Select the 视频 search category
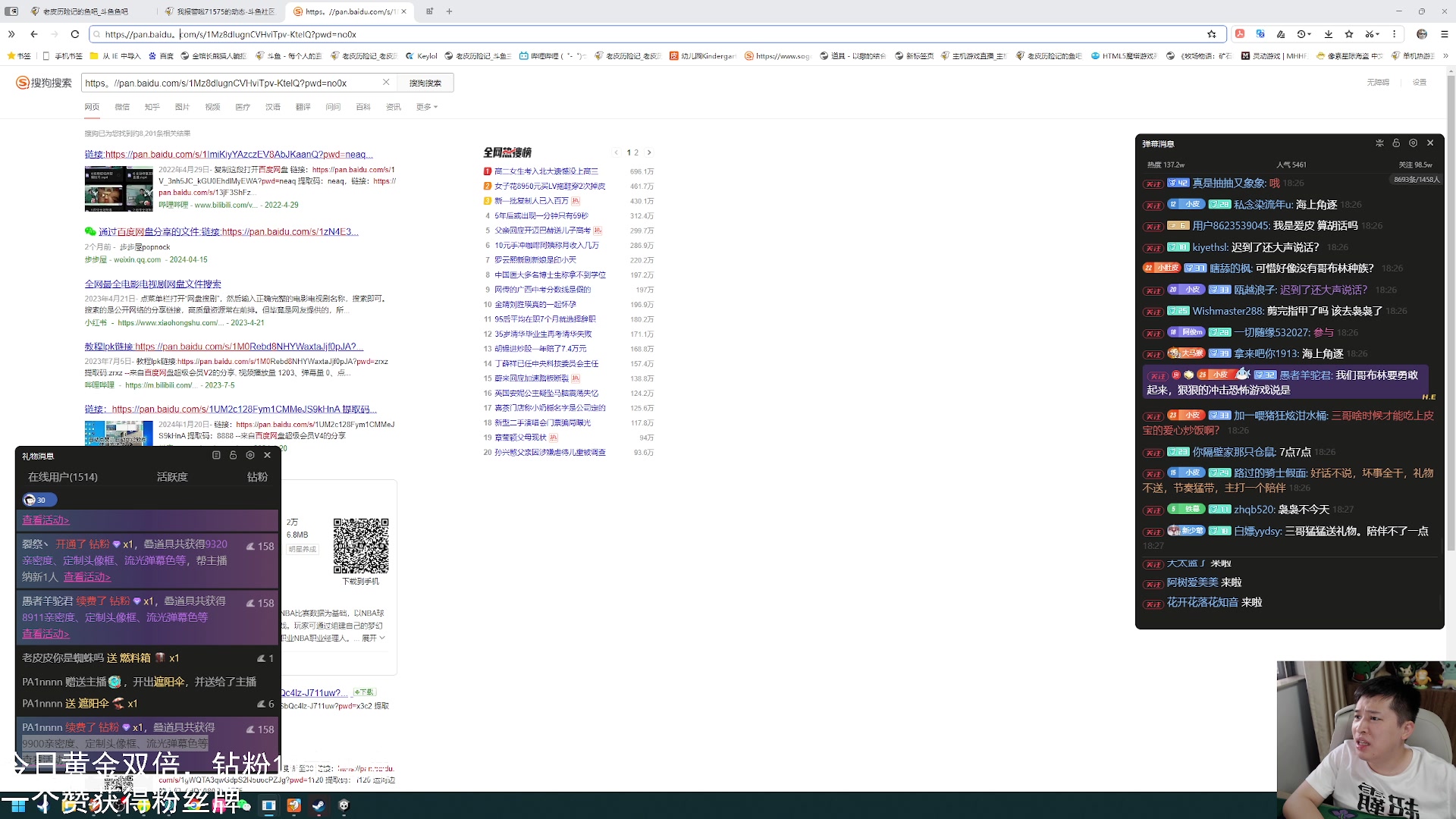Image resolution: width=1456 pixels, height=819 pixels. coord(212,107)
